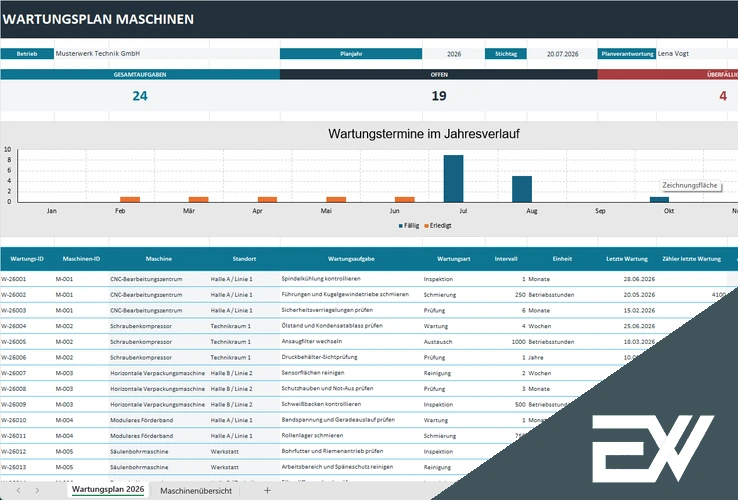Select task Rollenlager schmieren
This screenshot has height=500, width=738.
(x=351, y=436)
